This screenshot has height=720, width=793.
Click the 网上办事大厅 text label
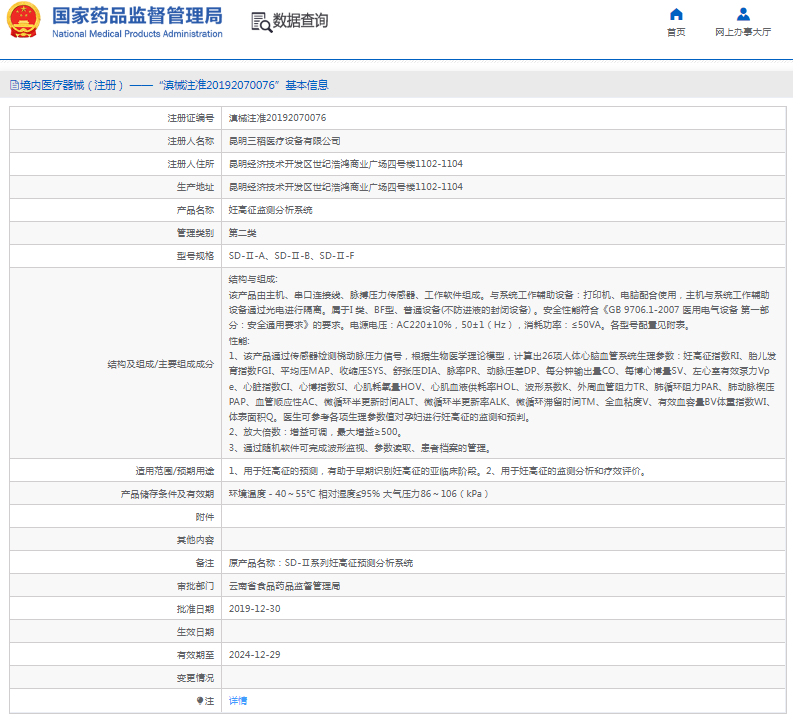click(743, 32)
